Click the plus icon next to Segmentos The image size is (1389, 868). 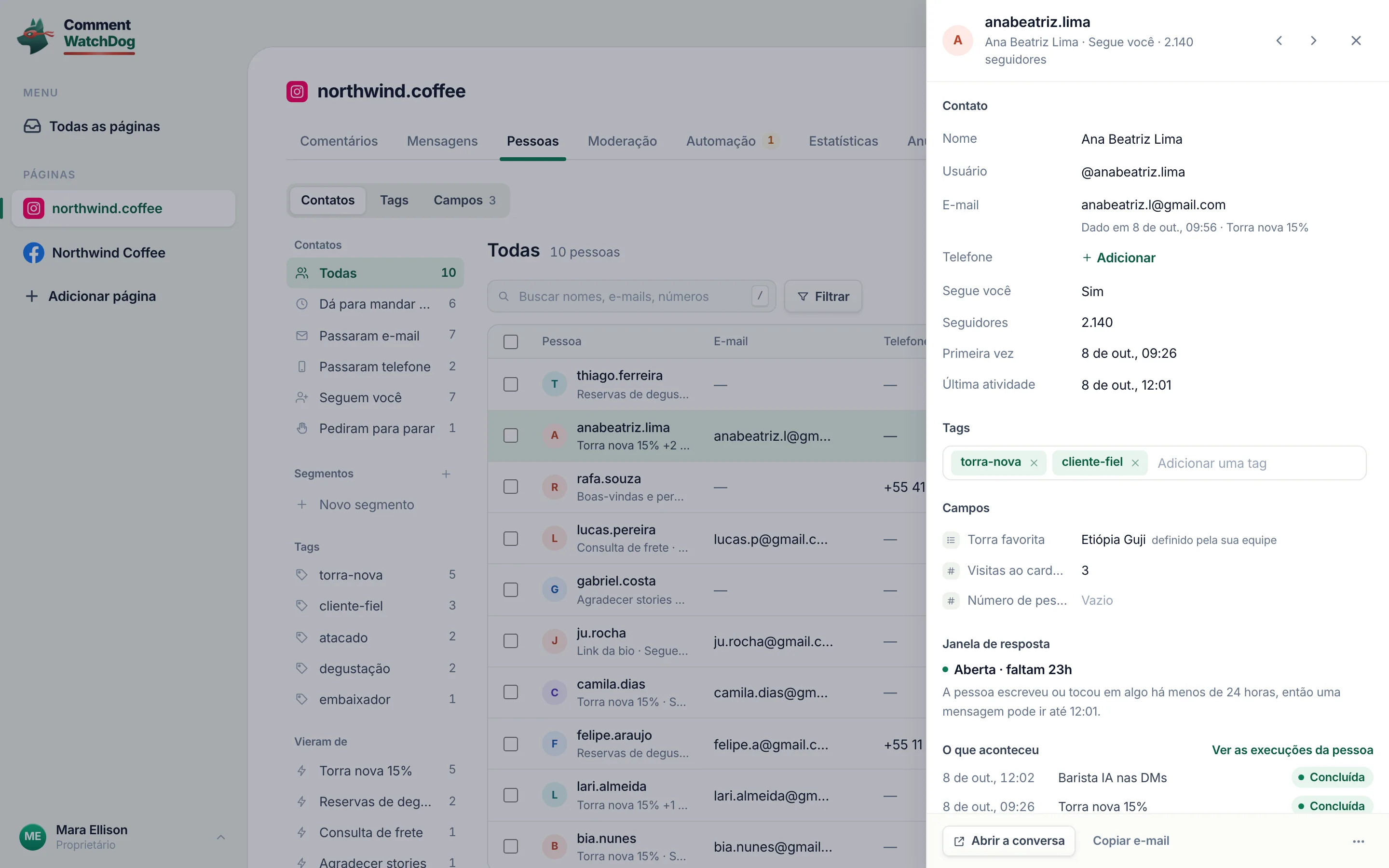pos(446,474)
